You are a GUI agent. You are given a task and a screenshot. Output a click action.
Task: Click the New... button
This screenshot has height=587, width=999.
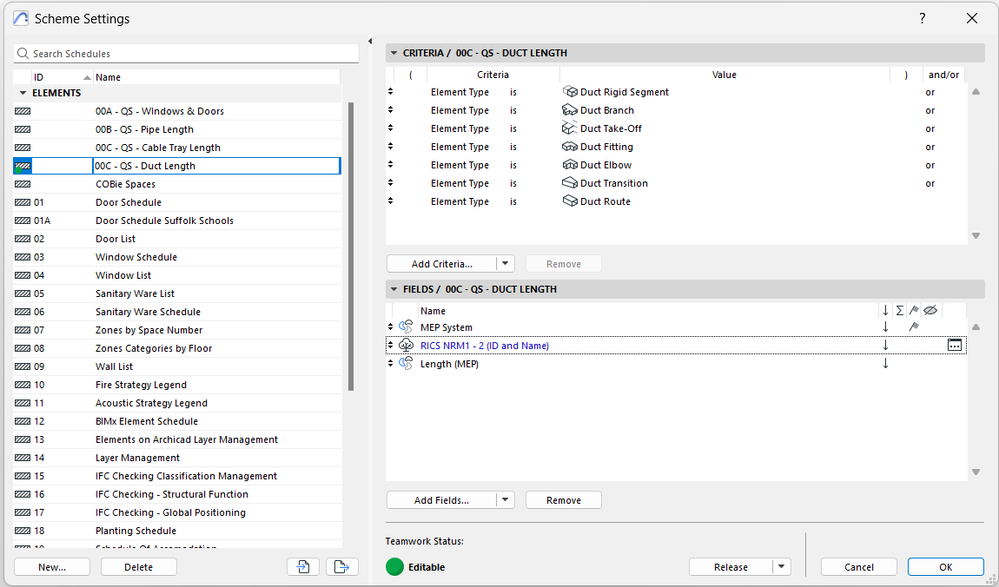tap(52, 567)
